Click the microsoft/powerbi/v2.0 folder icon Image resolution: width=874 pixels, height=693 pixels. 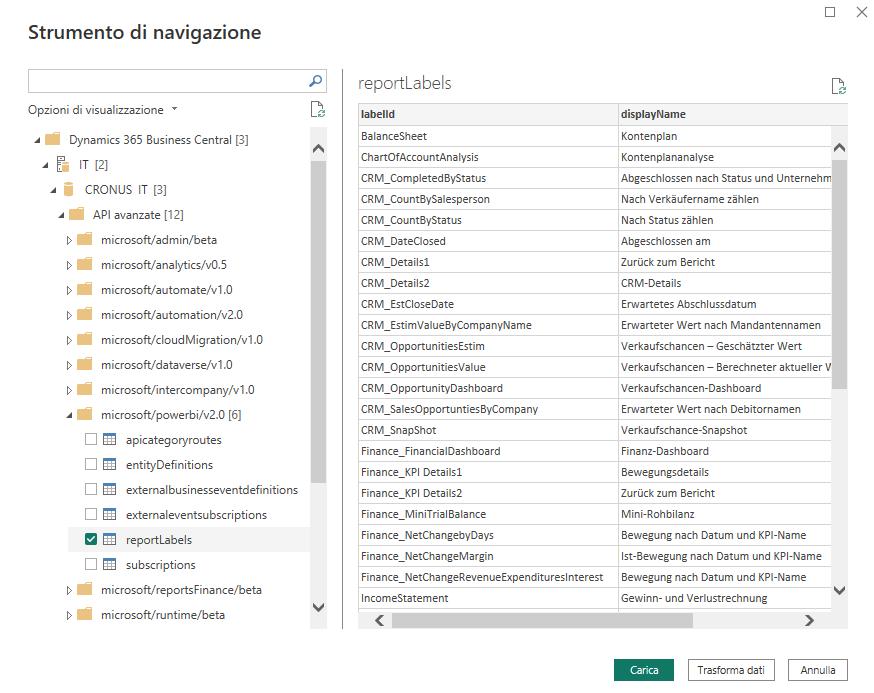(85, 414)
